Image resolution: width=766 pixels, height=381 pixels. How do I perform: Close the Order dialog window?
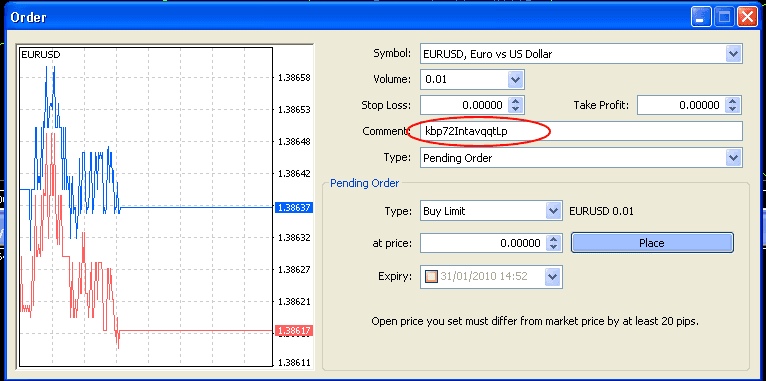(748, 18)
